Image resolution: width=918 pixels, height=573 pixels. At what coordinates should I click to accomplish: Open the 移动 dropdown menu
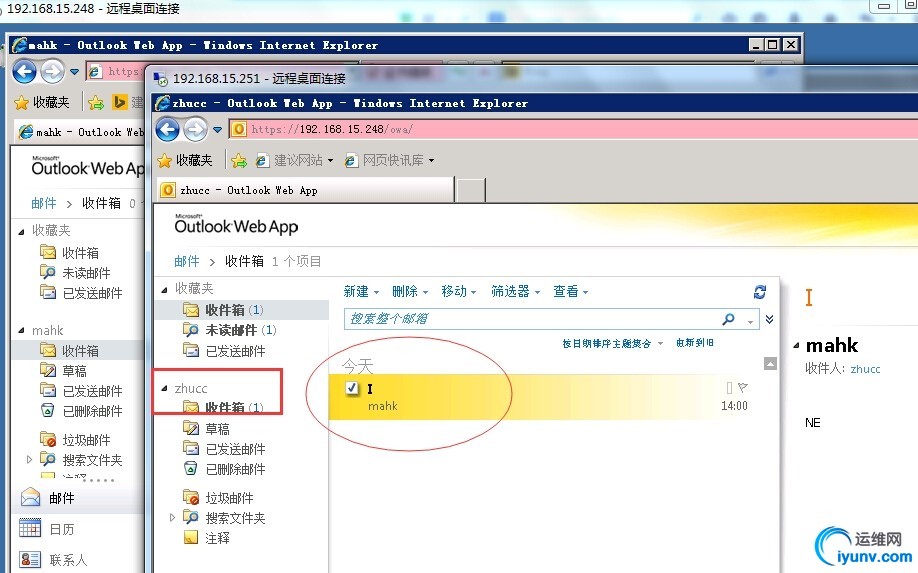tap(458, 291)
